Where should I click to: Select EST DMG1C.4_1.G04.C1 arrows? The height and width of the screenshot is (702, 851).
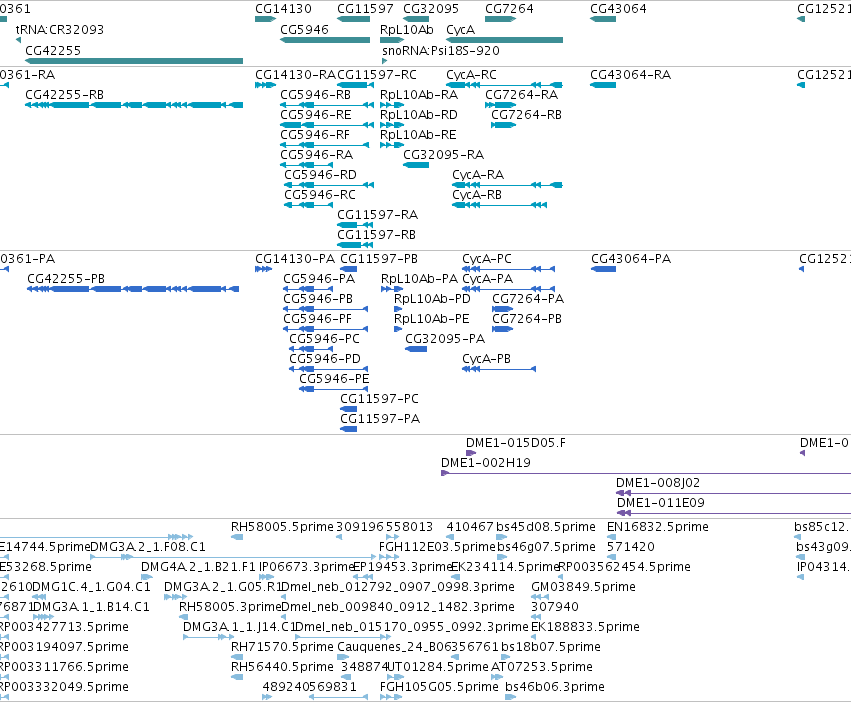tap(39, 597)
